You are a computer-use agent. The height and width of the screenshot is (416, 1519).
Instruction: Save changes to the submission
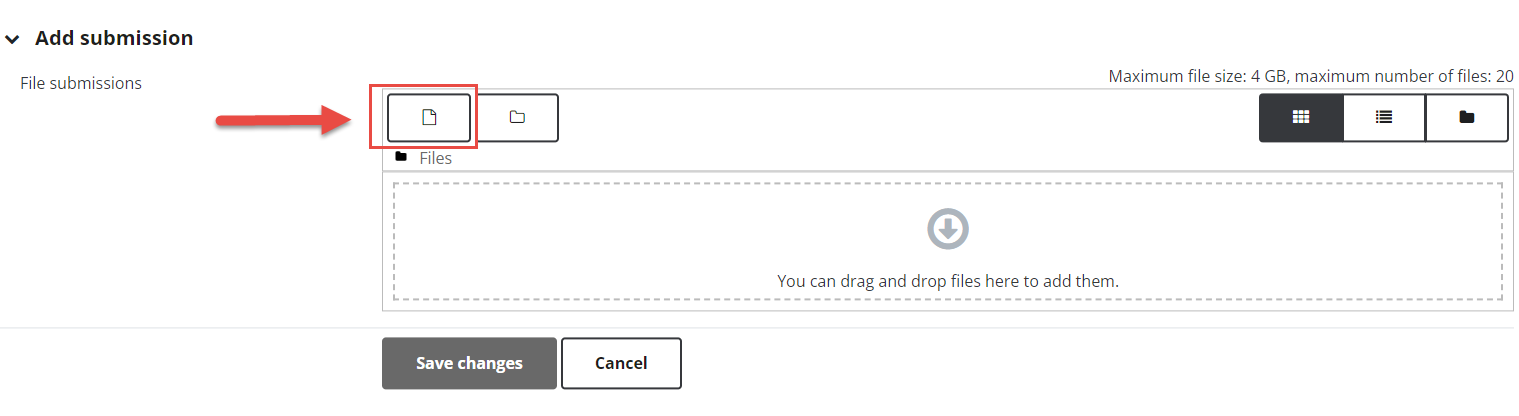click(x=469, y=363)
